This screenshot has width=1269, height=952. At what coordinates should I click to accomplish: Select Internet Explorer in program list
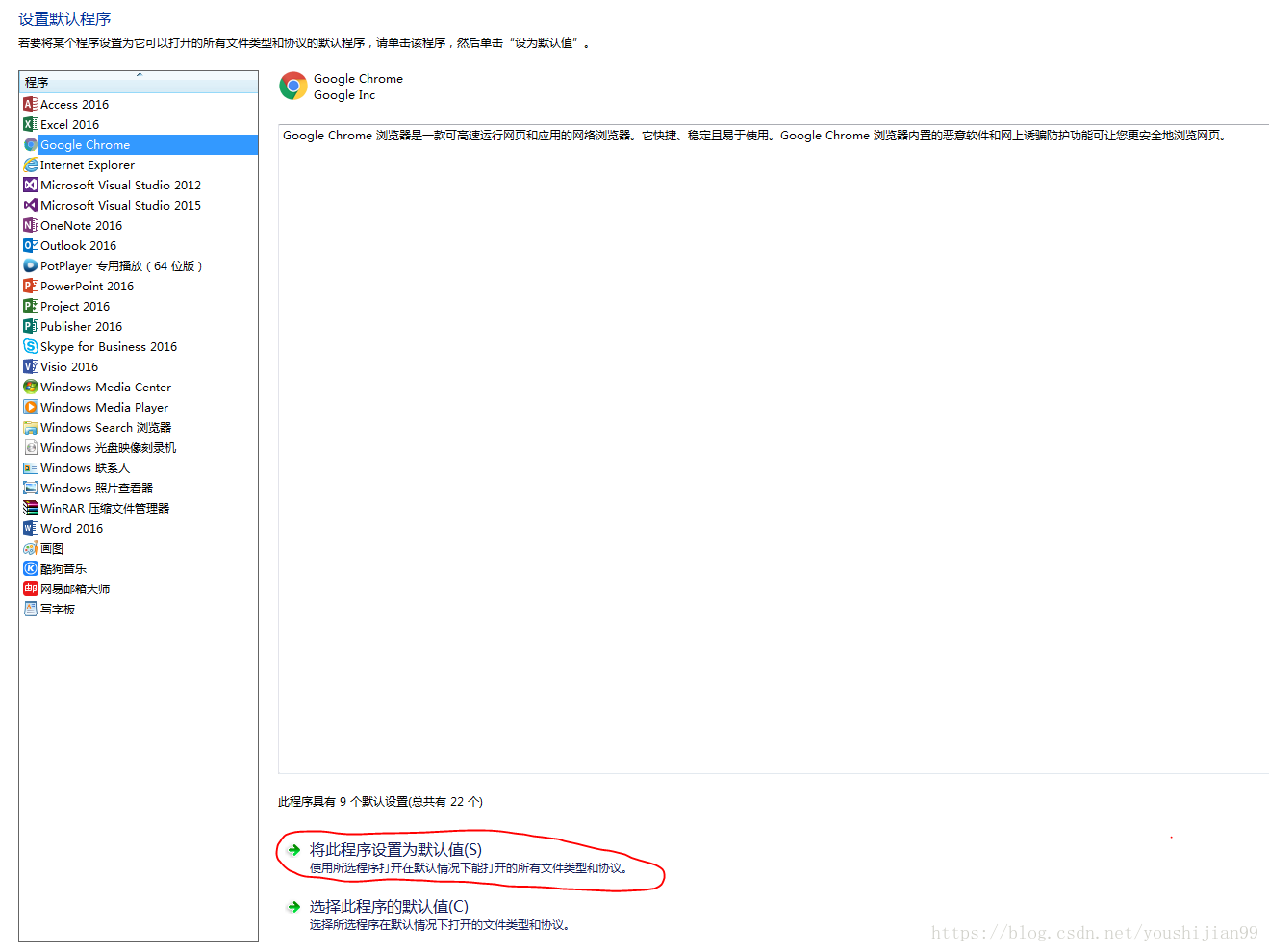click(x=88, y=164)
